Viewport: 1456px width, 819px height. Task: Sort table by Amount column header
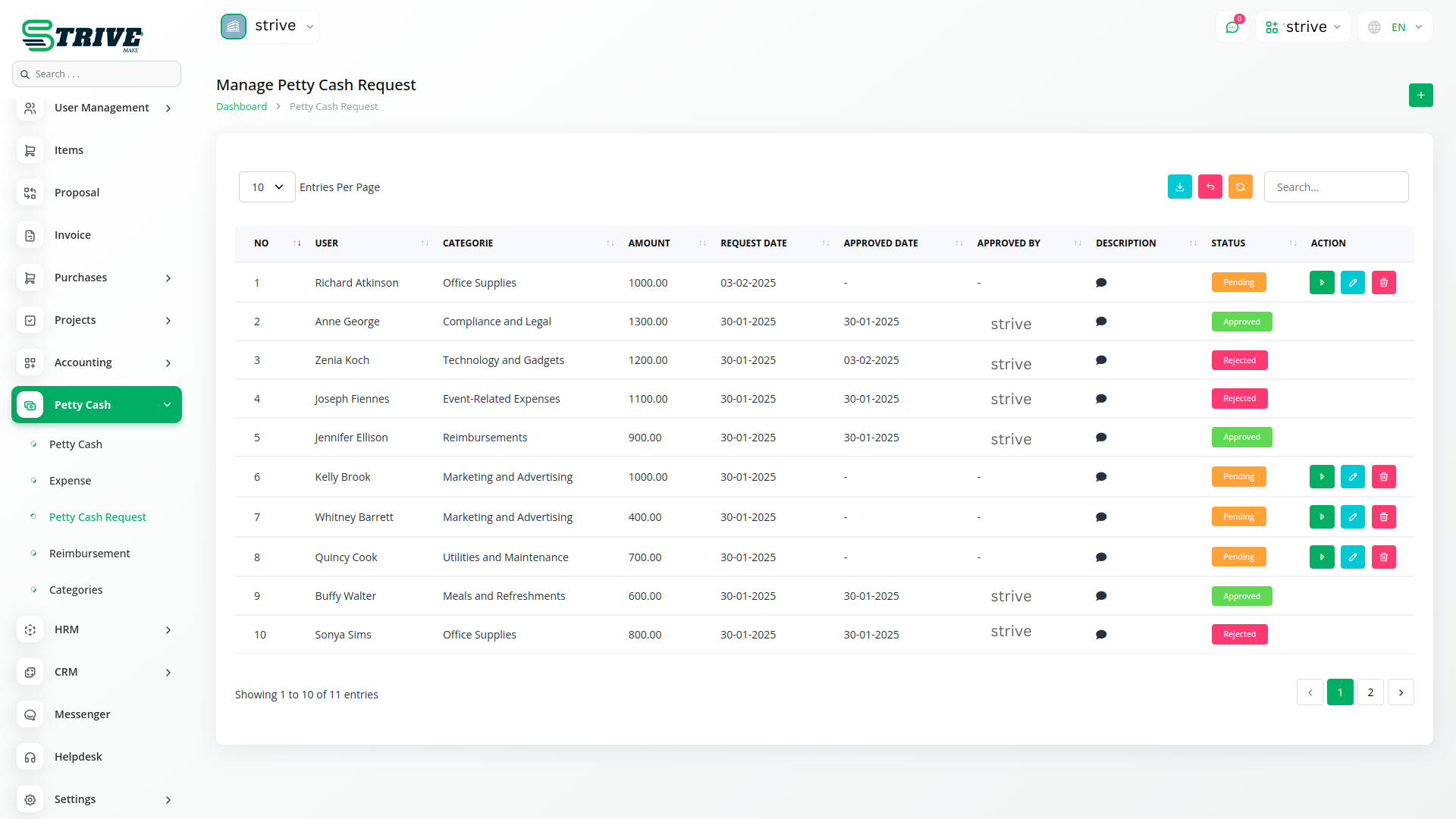pos(649,243)
